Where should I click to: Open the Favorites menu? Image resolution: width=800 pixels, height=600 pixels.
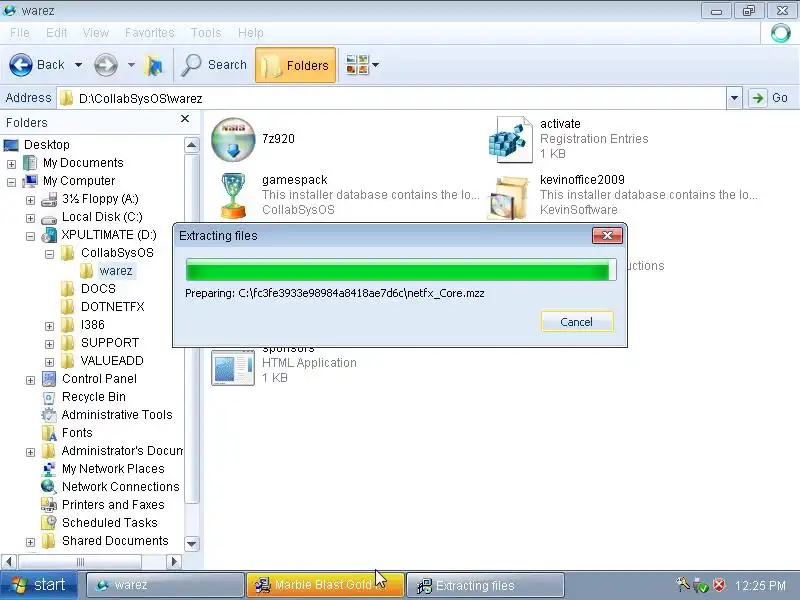[x=149, y=33]
